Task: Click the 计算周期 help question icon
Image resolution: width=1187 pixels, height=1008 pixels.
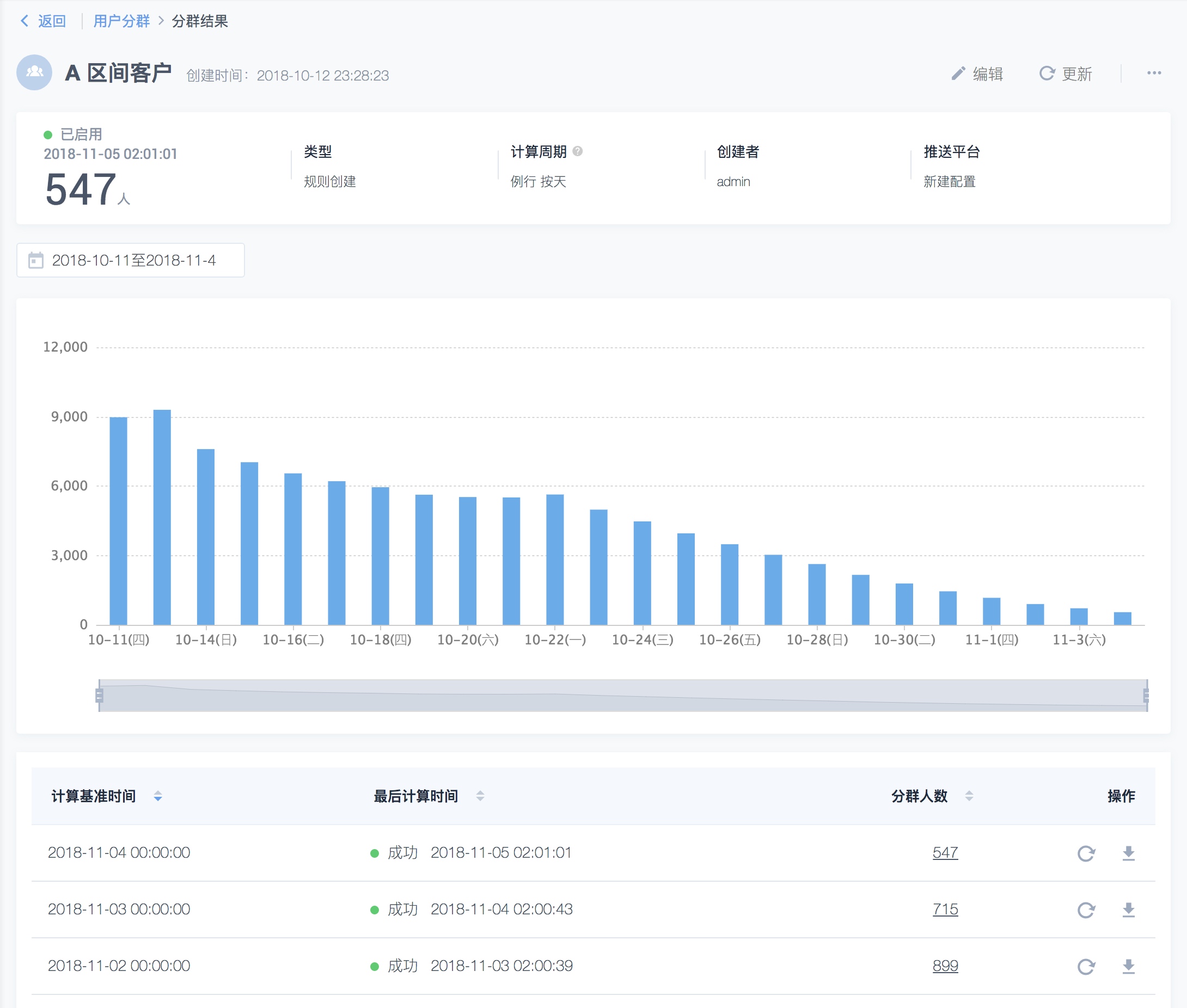Action: (x=578, y=151)
